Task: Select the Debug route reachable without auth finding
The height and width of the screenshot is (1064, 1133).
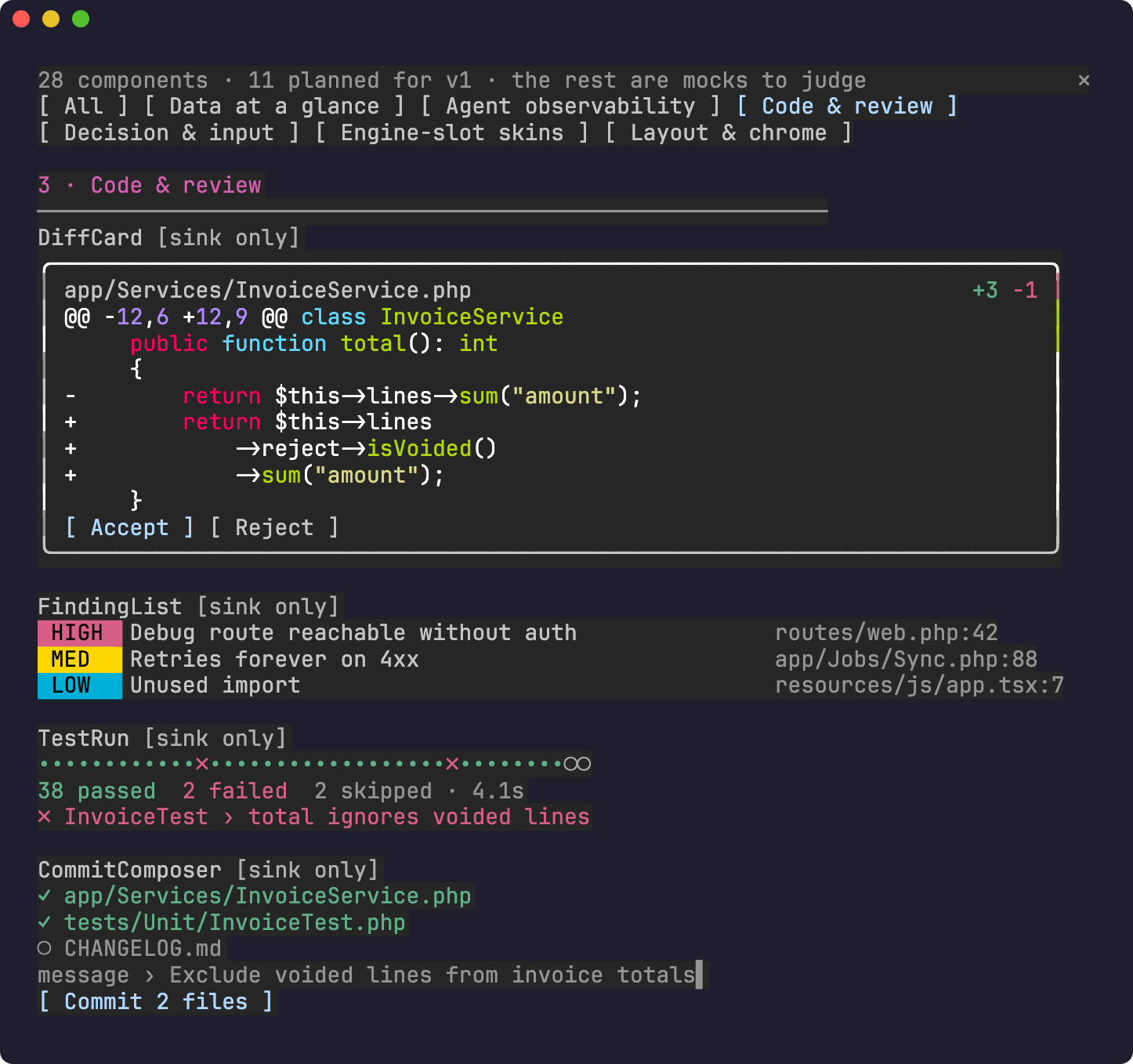Action: pos(353,632)
